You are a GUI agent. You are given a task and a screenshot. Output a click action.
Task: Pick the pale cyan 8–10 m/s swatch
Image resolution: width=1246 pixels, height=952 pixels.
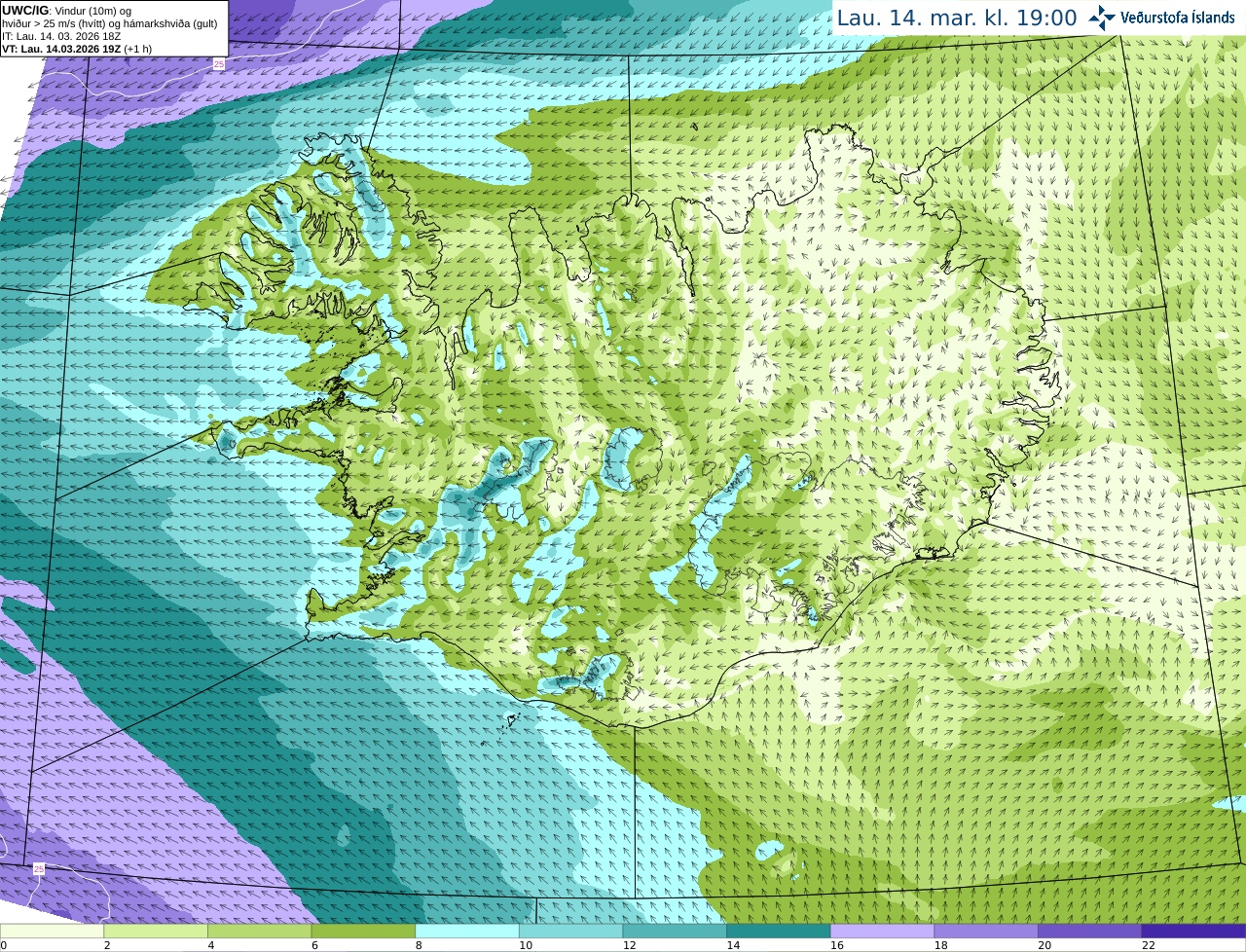point(467,931)
